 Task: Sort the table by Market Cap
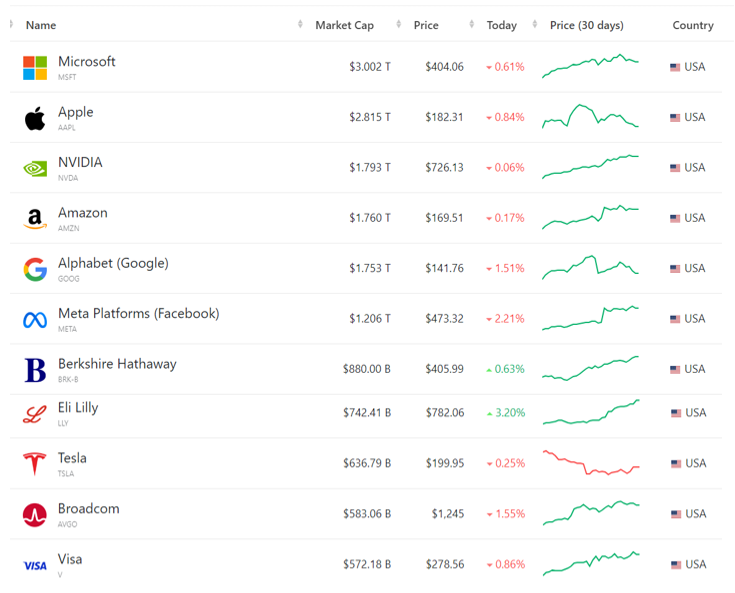tap(344, 25)
